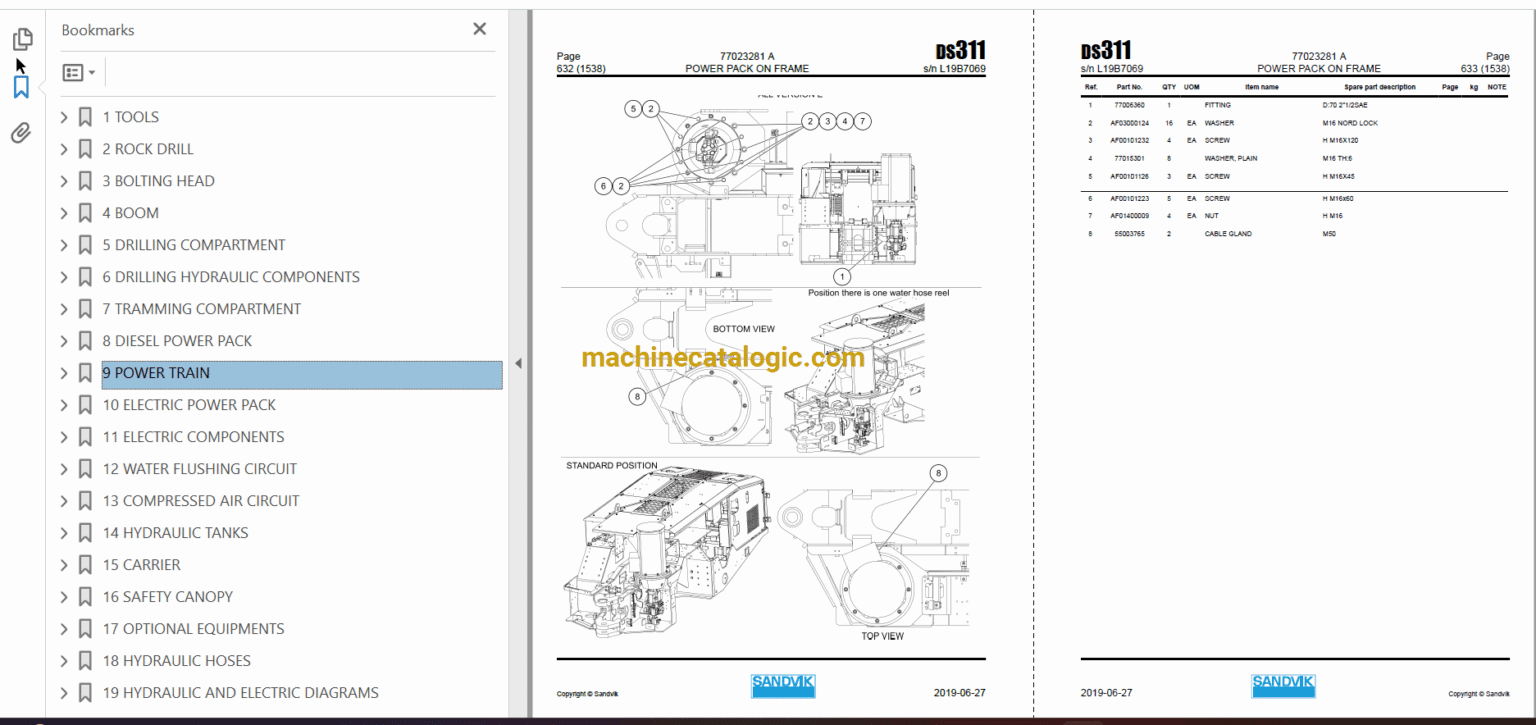
Task: Collapse the Bookmarks side panel
Action: (519, 362)
